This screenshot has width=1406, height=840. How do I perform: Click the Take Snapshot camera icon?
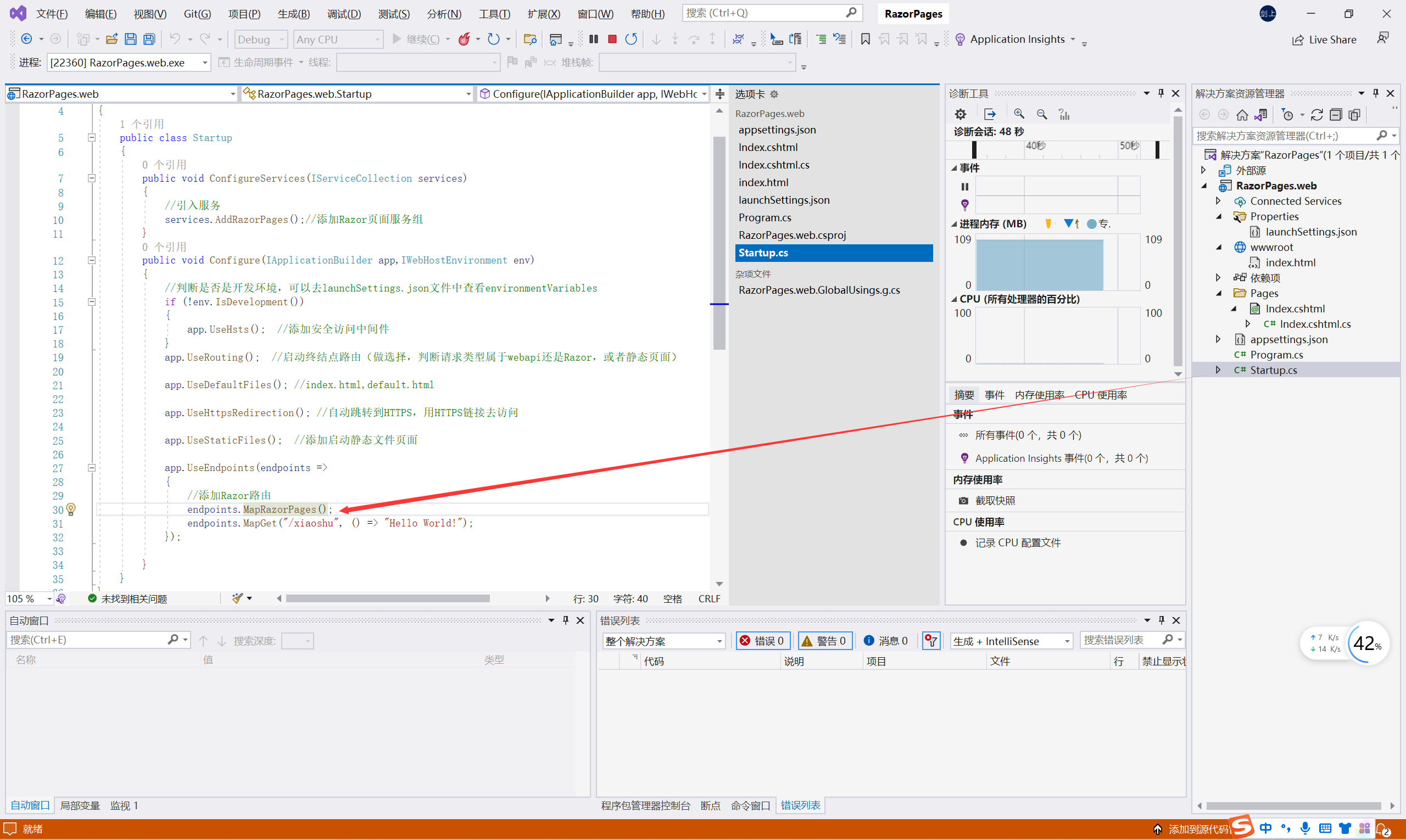coord(963,500)
